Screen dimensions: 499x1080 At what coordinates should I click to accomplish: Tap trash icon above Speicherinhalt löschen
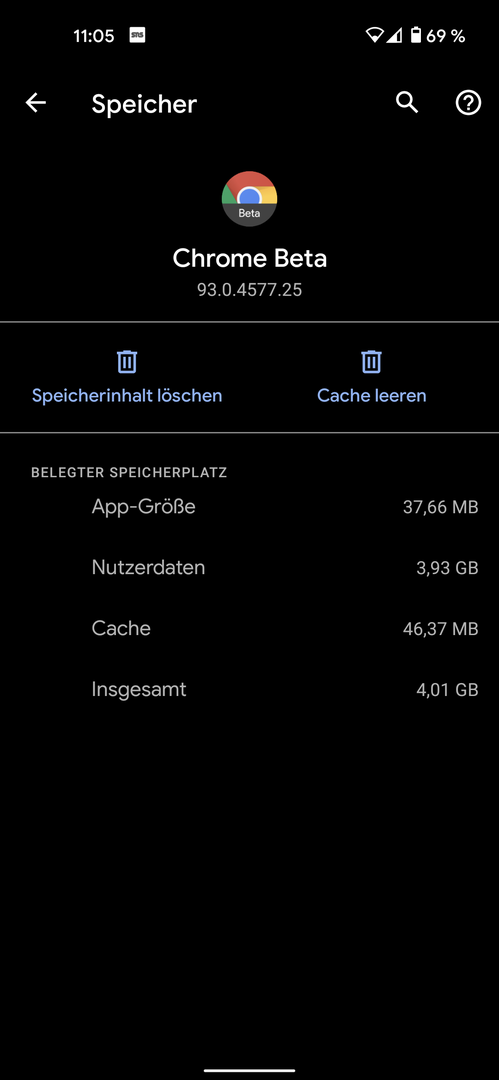tap(127, 362)
